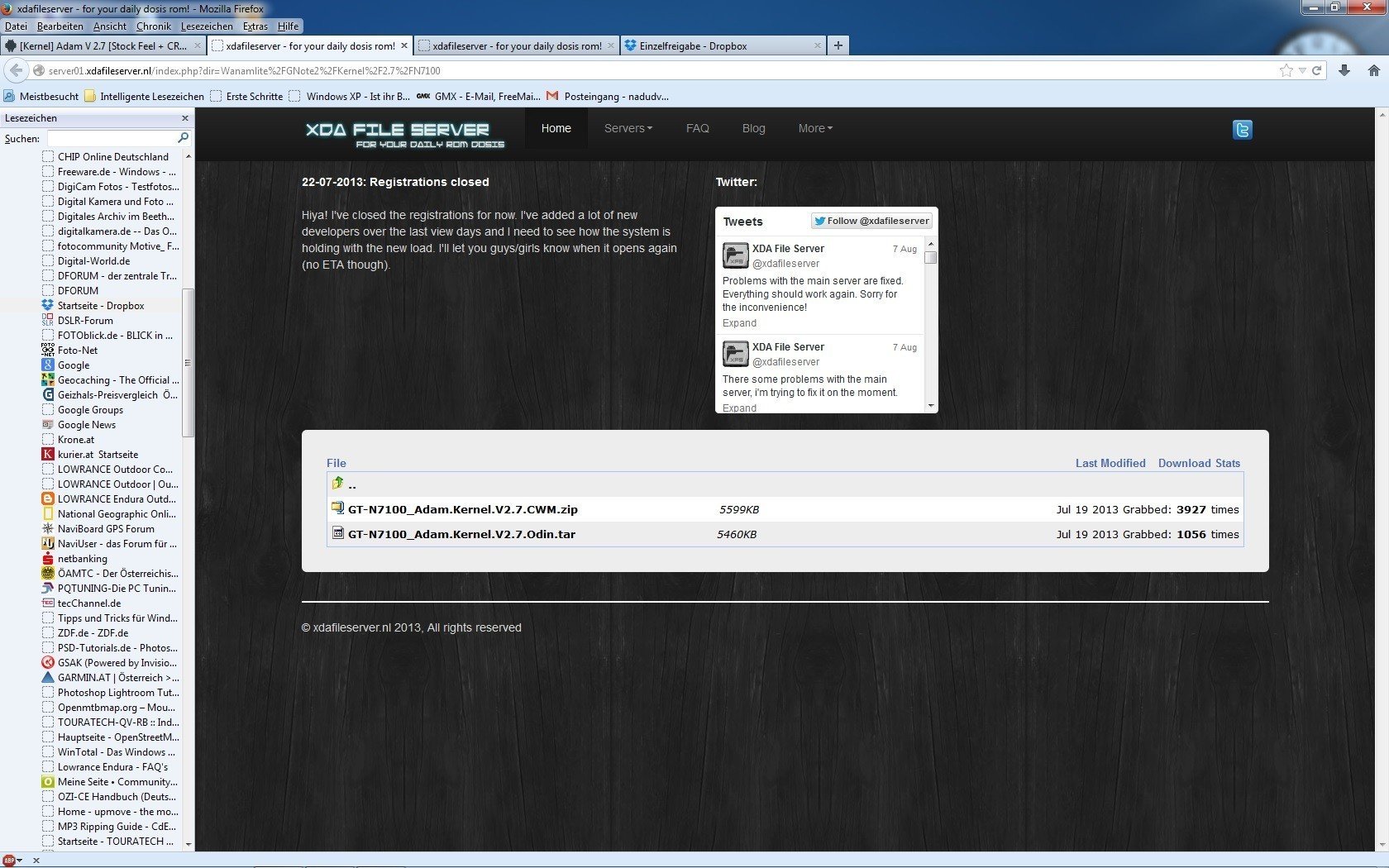
Task: Click the Erste Schritte bookmark in the toolbar
Action: tap(246, 96)
